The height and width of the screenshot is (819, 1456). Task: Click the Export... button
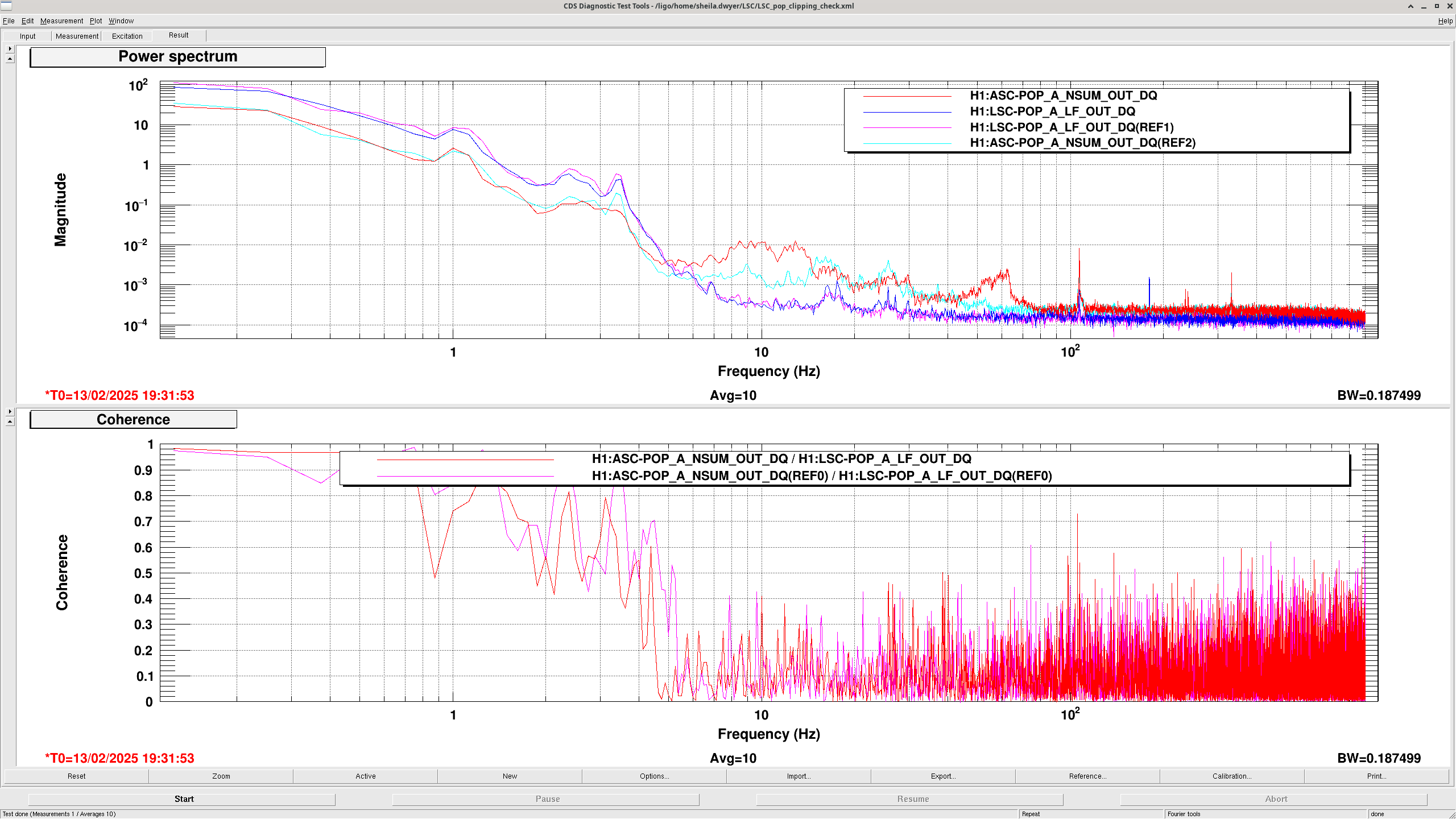944,776
